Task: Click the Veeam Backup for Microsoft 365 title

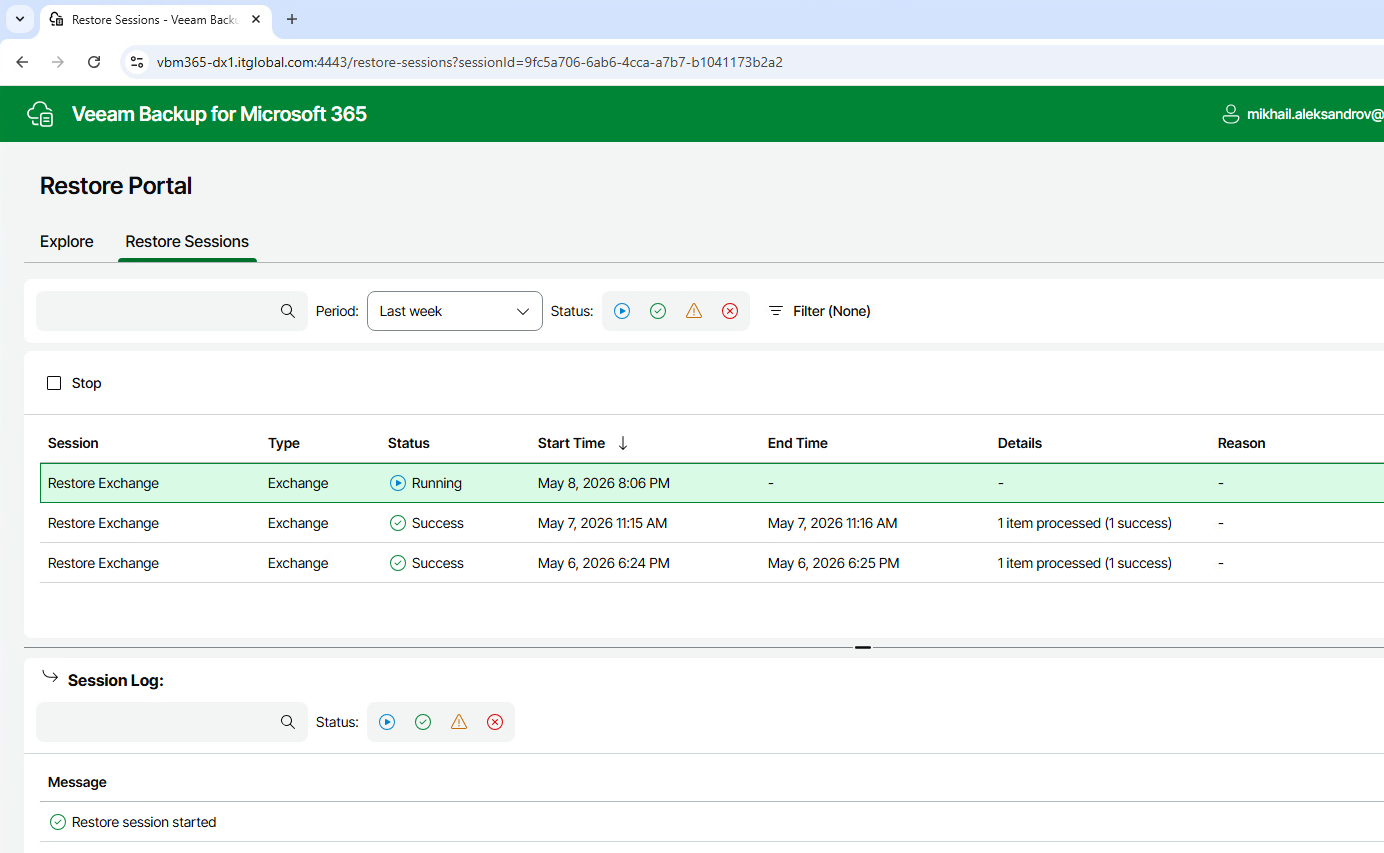Action: (x=219, y=114)
